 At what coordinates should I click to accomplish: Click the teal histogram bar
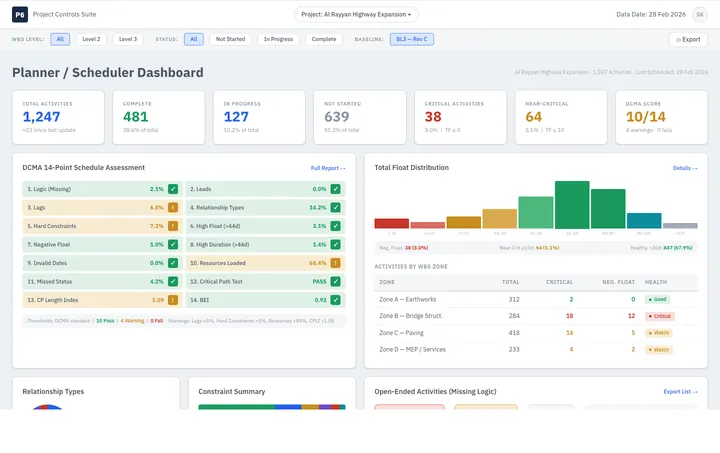[x=644, y=221]
